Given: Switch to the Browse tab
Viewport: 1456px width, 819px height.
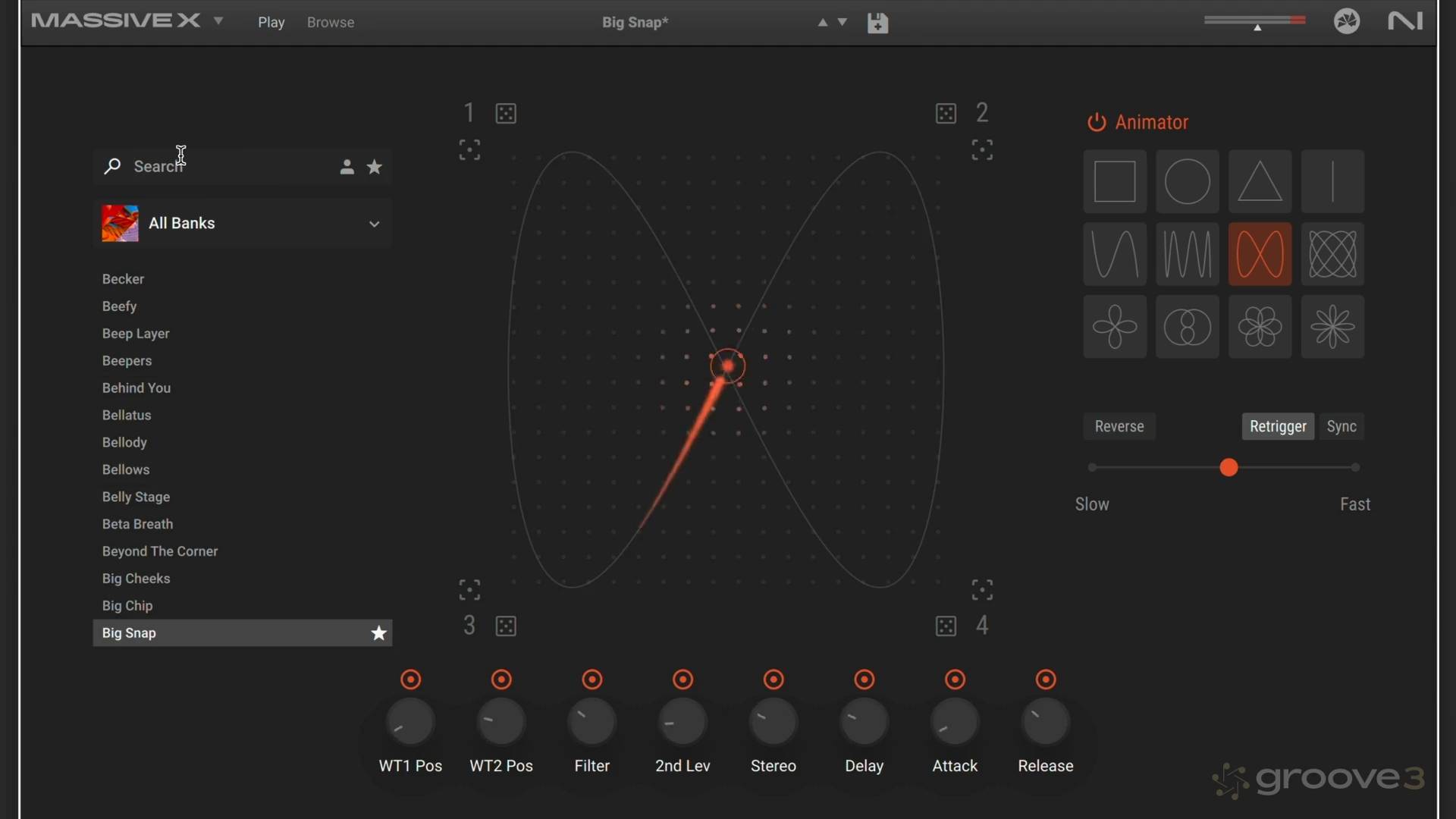Looking at the screenshot, I should coord(331,23).
